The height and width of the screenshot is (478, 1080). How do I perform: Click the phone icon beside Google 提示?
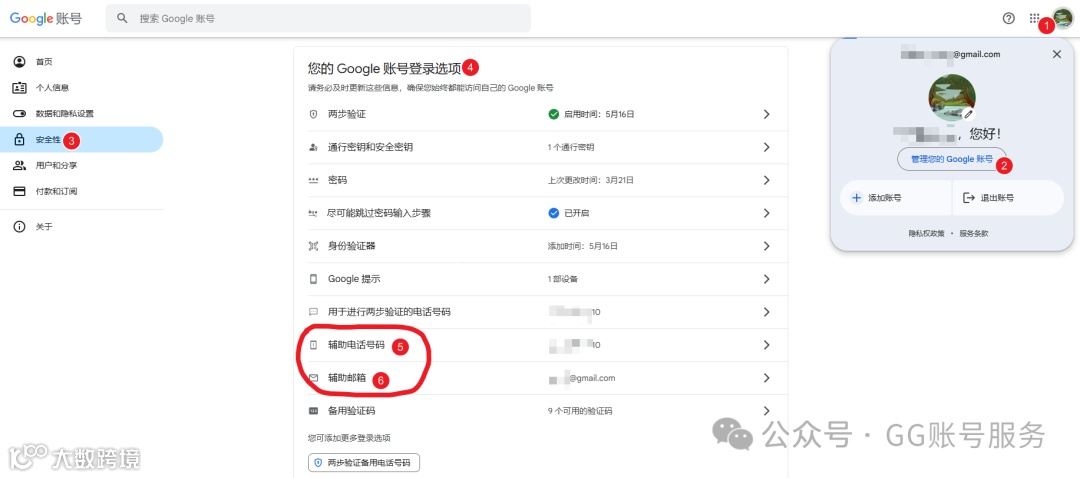[x=313, y=280]
